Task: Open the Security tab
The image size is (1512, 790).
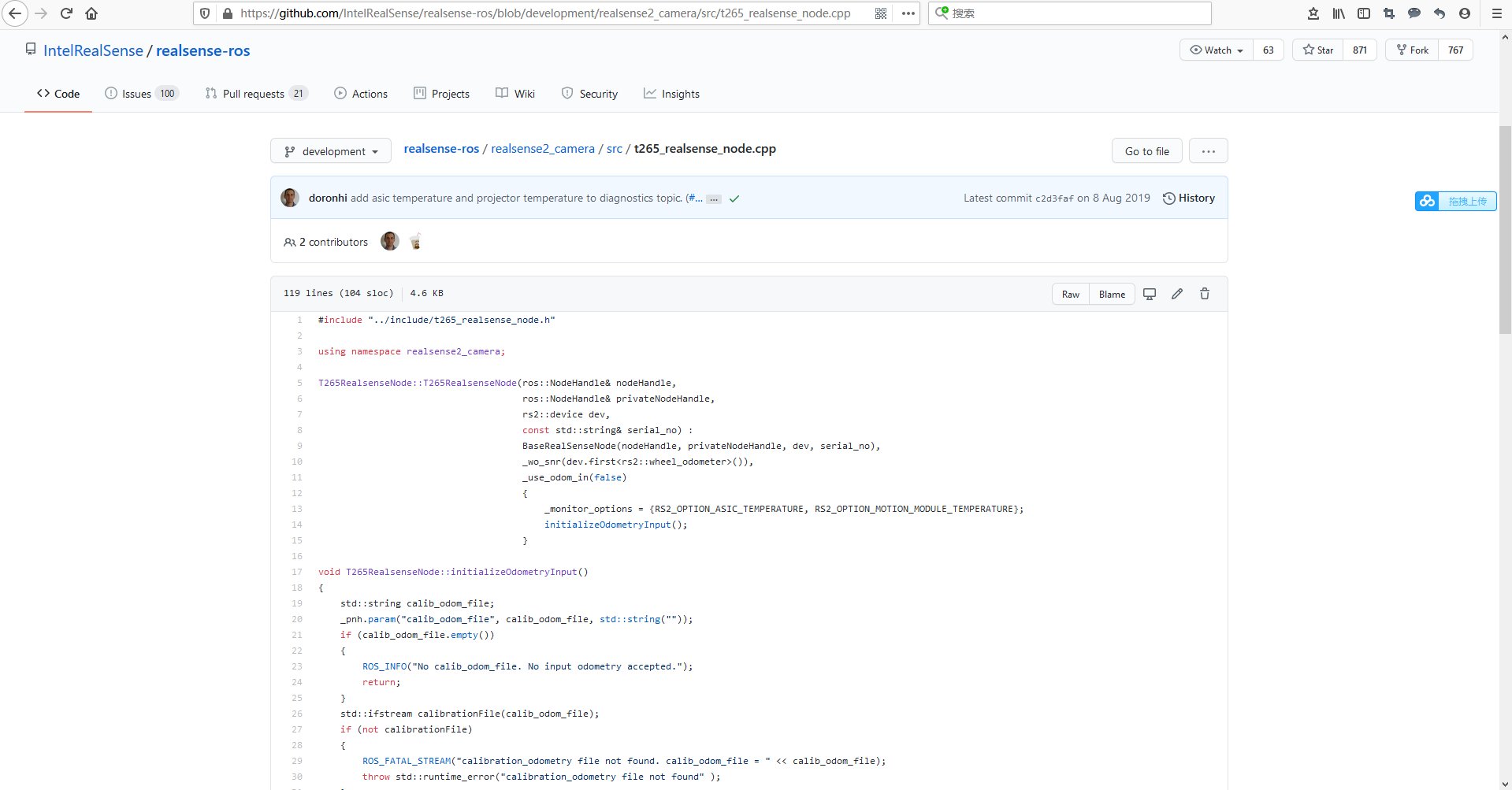Action: [x=589, y=94]
